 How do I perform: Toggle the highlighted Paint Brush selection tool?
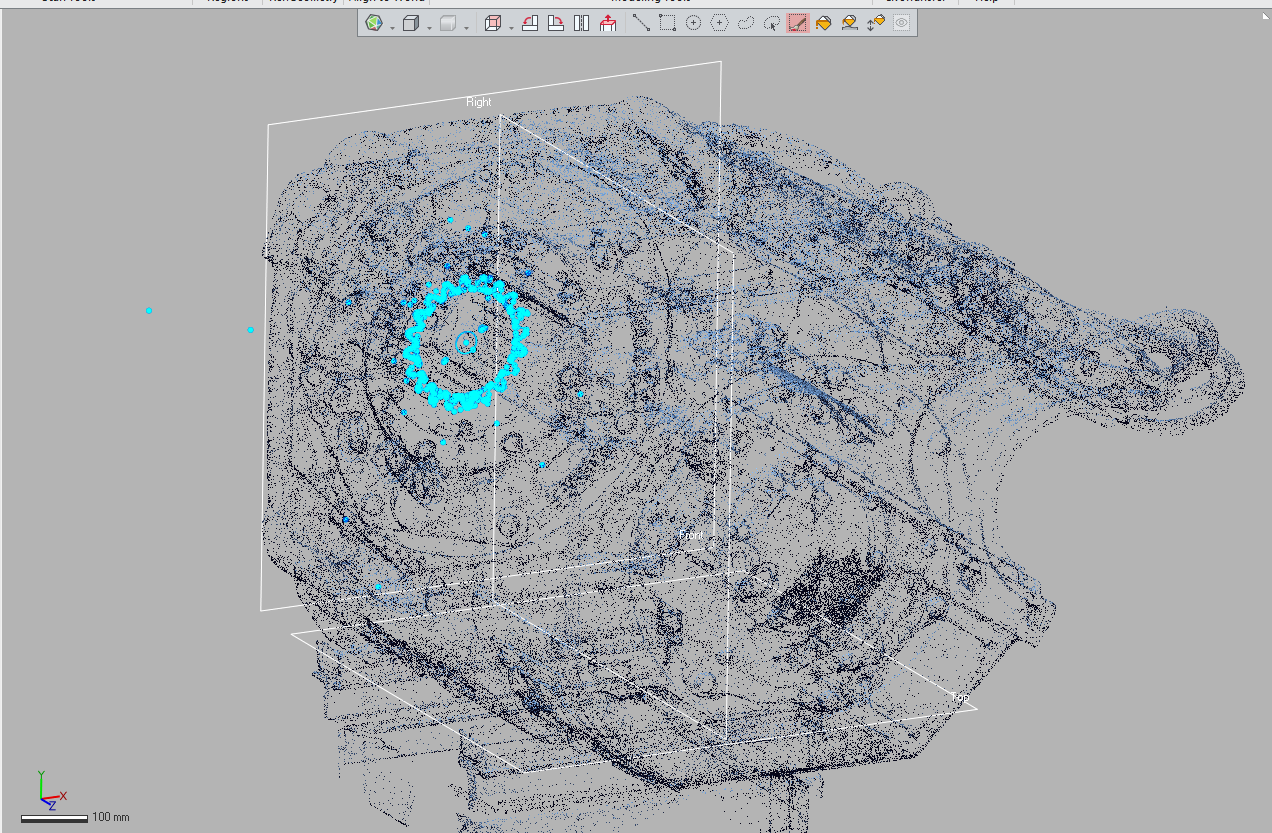tap(797, 23)
